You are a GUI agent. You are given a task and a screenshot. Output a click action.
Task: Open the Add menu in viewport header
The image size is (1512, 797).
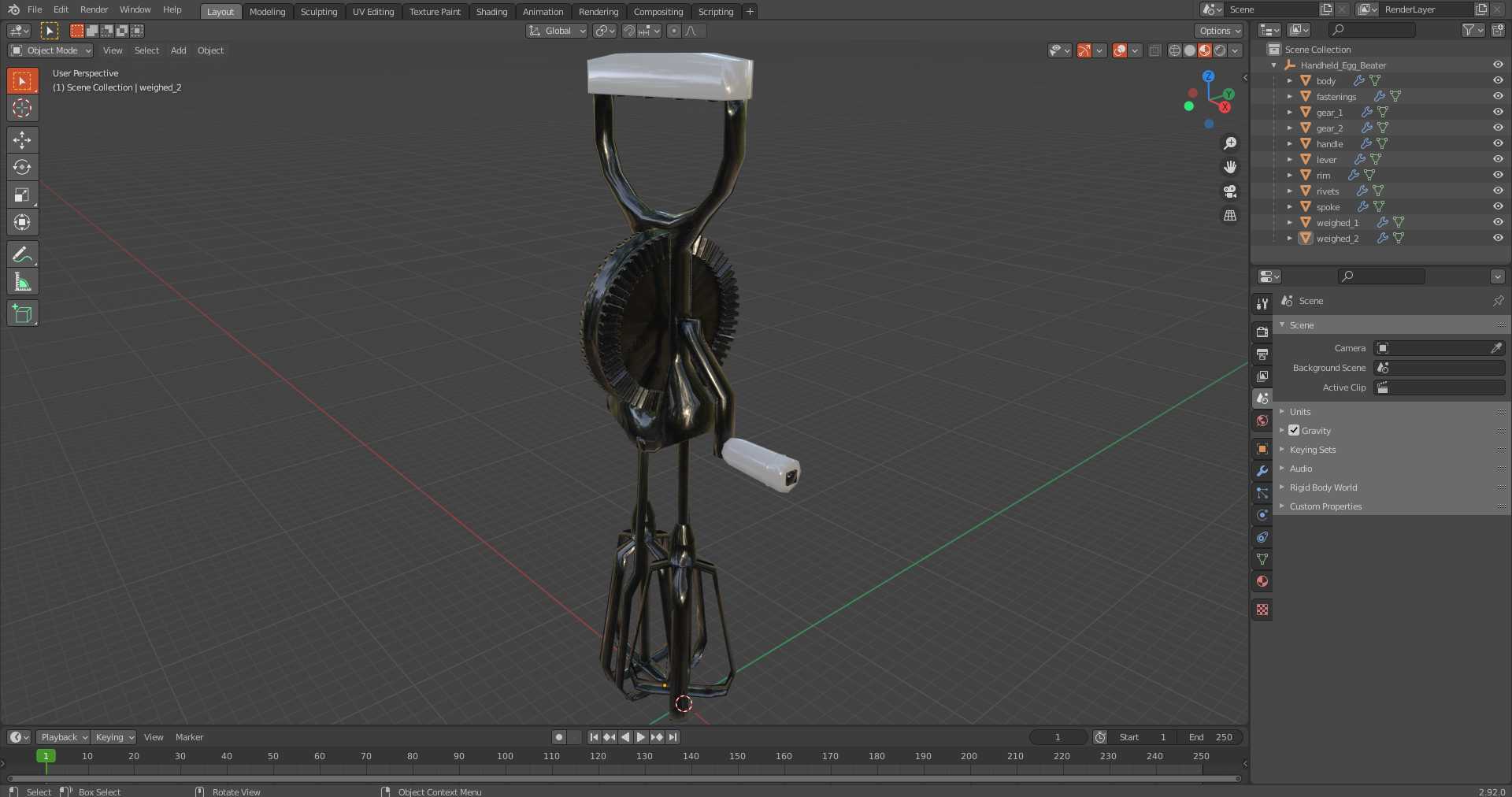[x=179, y=50]
